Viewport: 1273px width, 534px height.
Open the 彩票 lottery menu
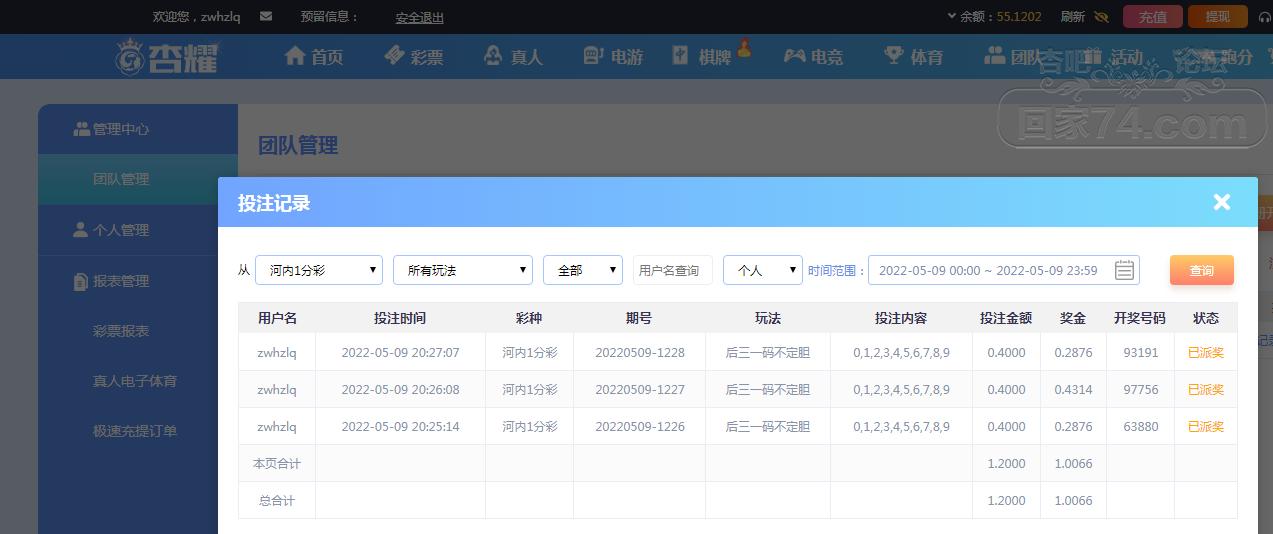(413, 56)
